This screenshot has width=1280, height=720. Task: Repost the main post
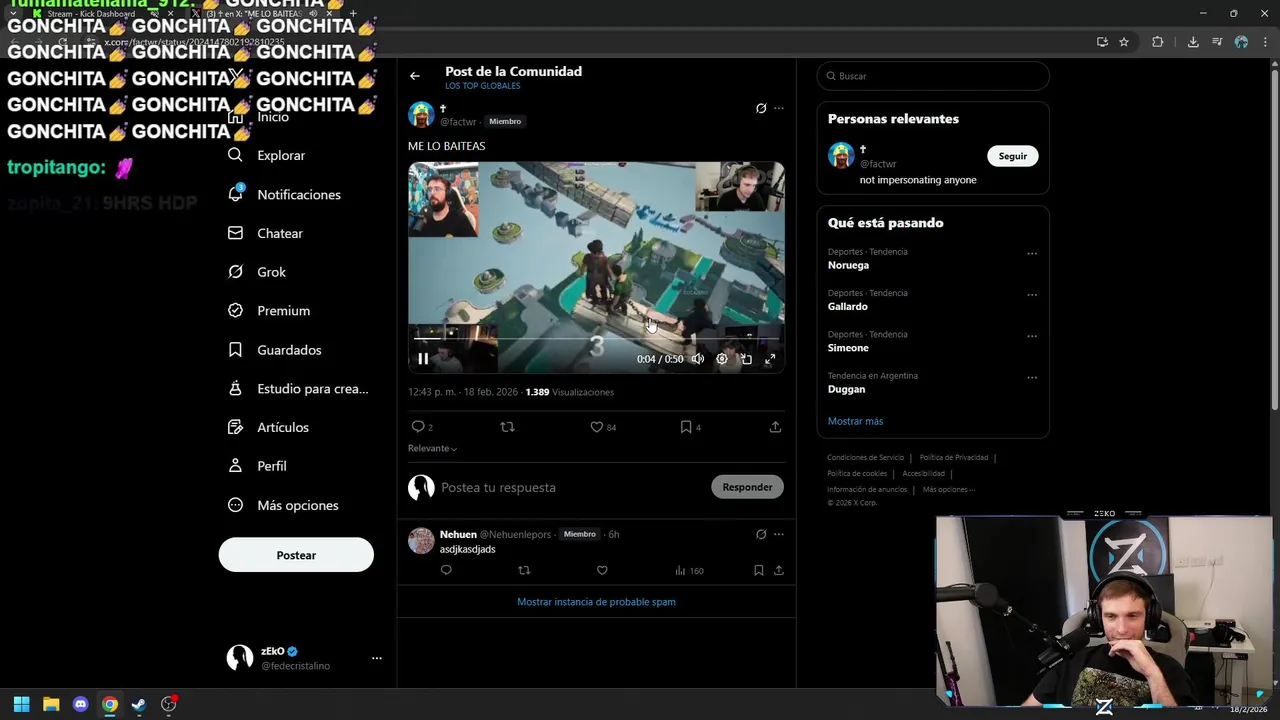point(507,427)
